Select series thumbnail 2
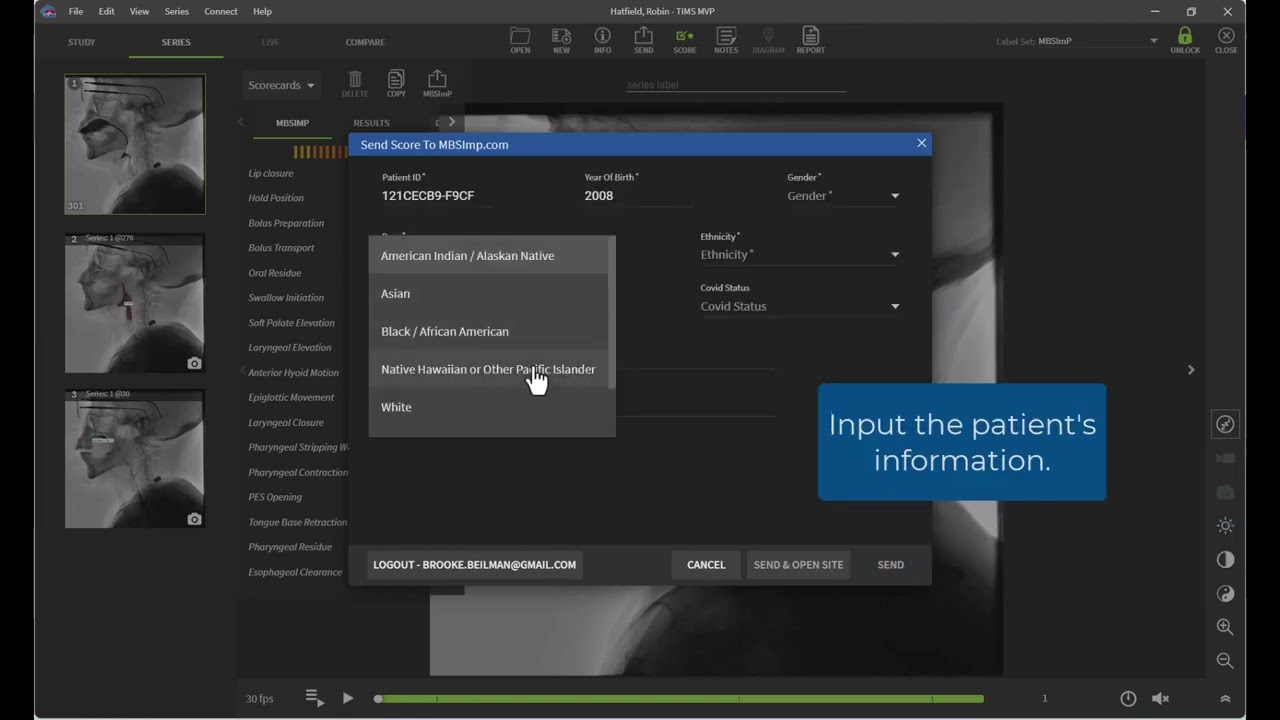 coord(134,302)
